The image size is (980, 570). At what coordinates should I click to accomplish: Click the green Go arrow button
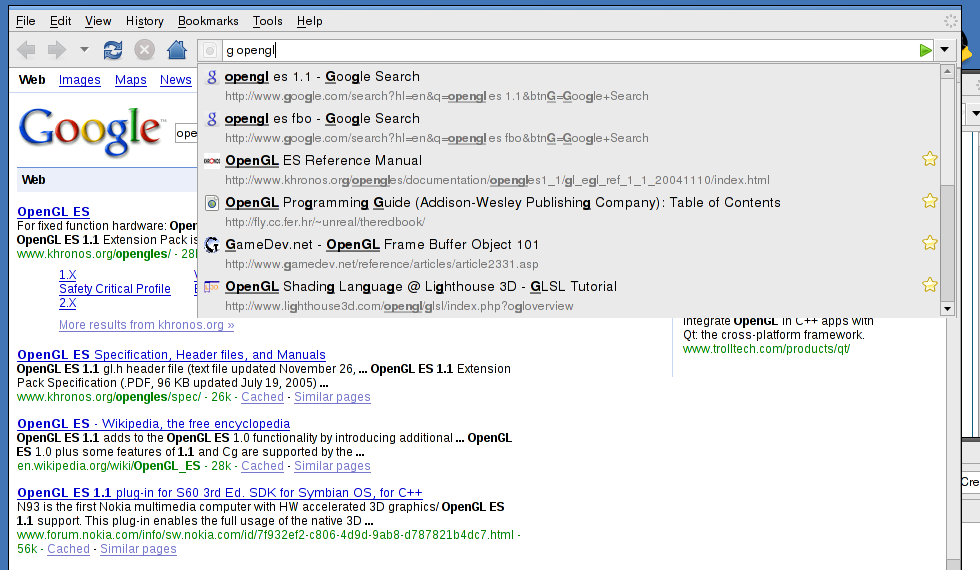[925, 51]
